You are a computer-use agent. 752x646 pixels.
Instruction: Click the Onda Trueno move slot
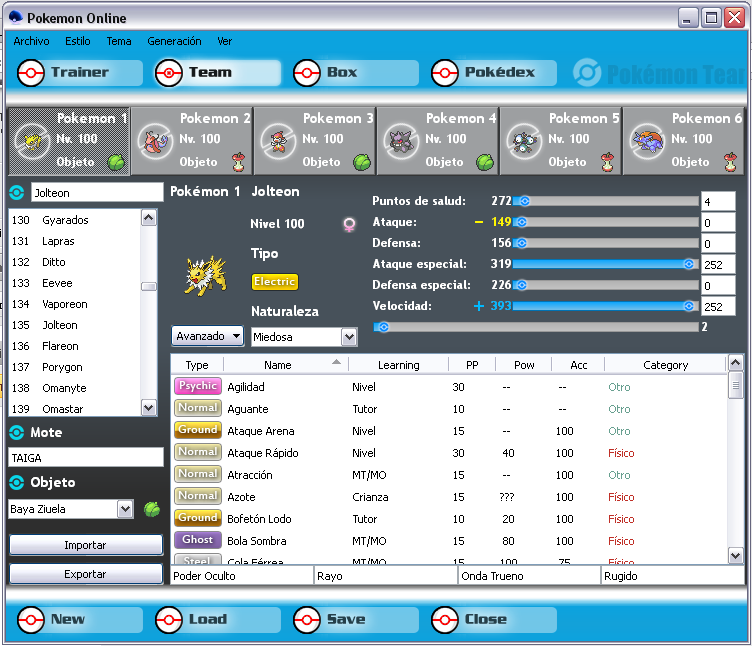[529, 576]
